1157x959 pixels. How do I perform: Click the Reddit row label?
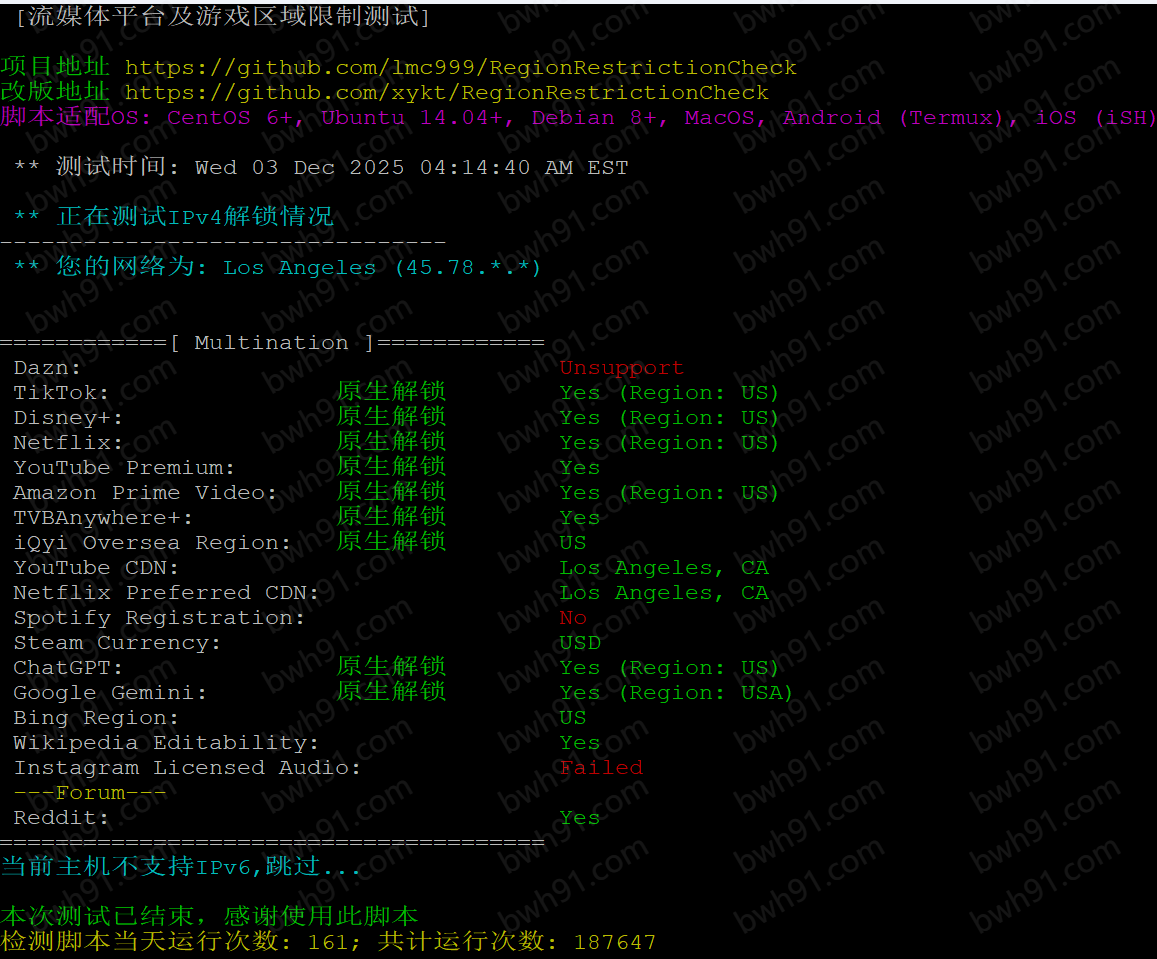click(x=61, y=818)
